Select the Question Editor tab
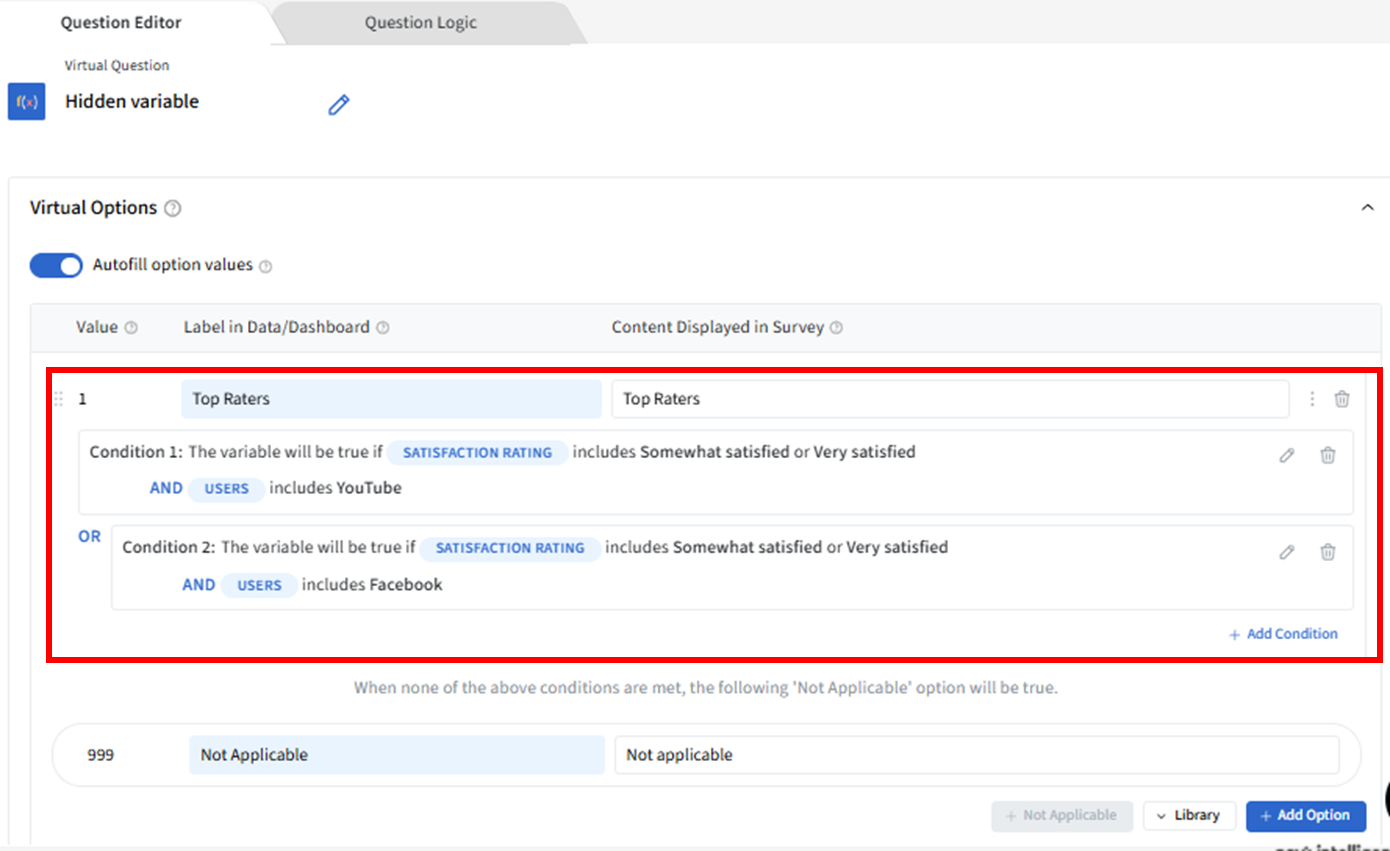Screen dimensions: 1390x851 121,22
